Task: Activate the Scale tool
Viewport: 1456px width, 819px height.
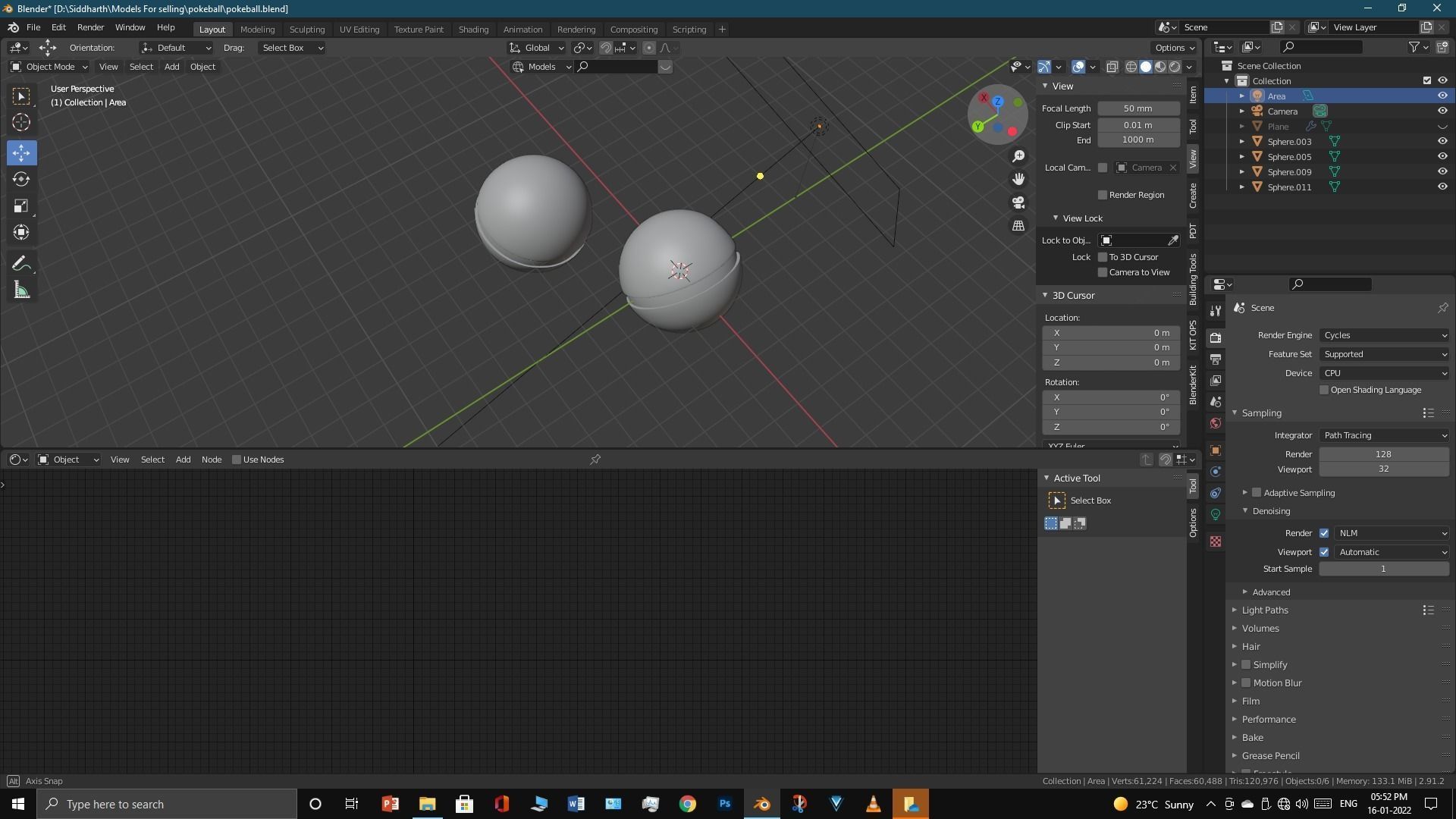Action: pos(21,206)
